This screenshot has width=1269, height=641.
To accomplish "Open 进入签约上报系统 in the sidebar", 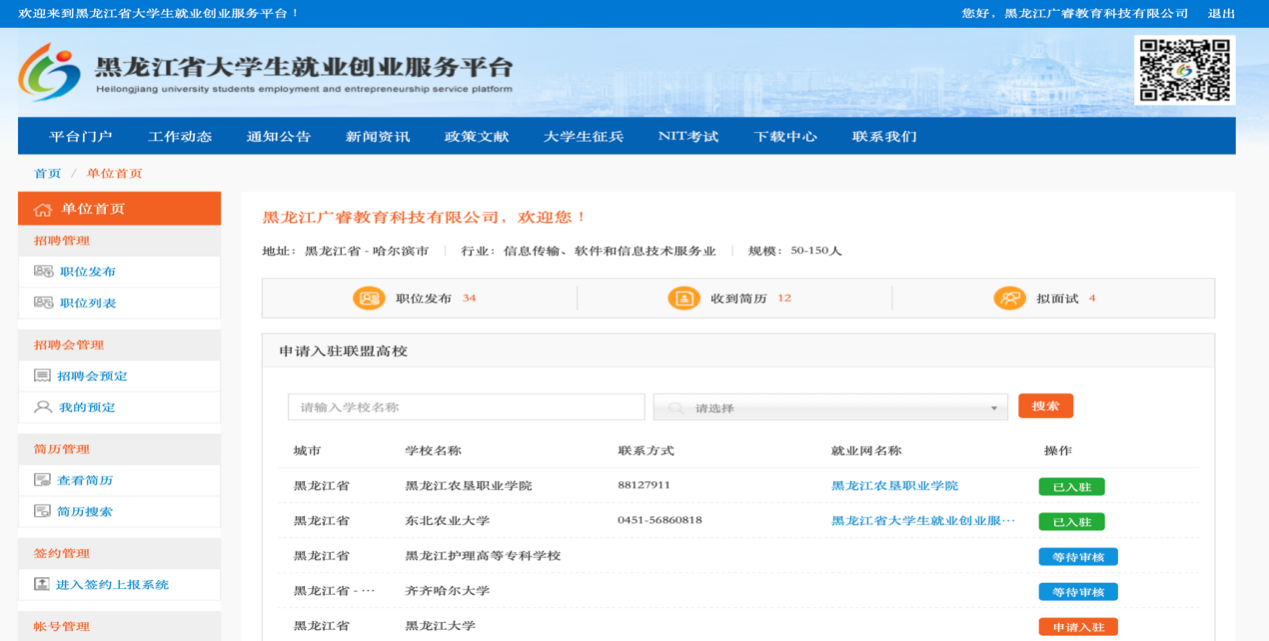I will (112, 584).
